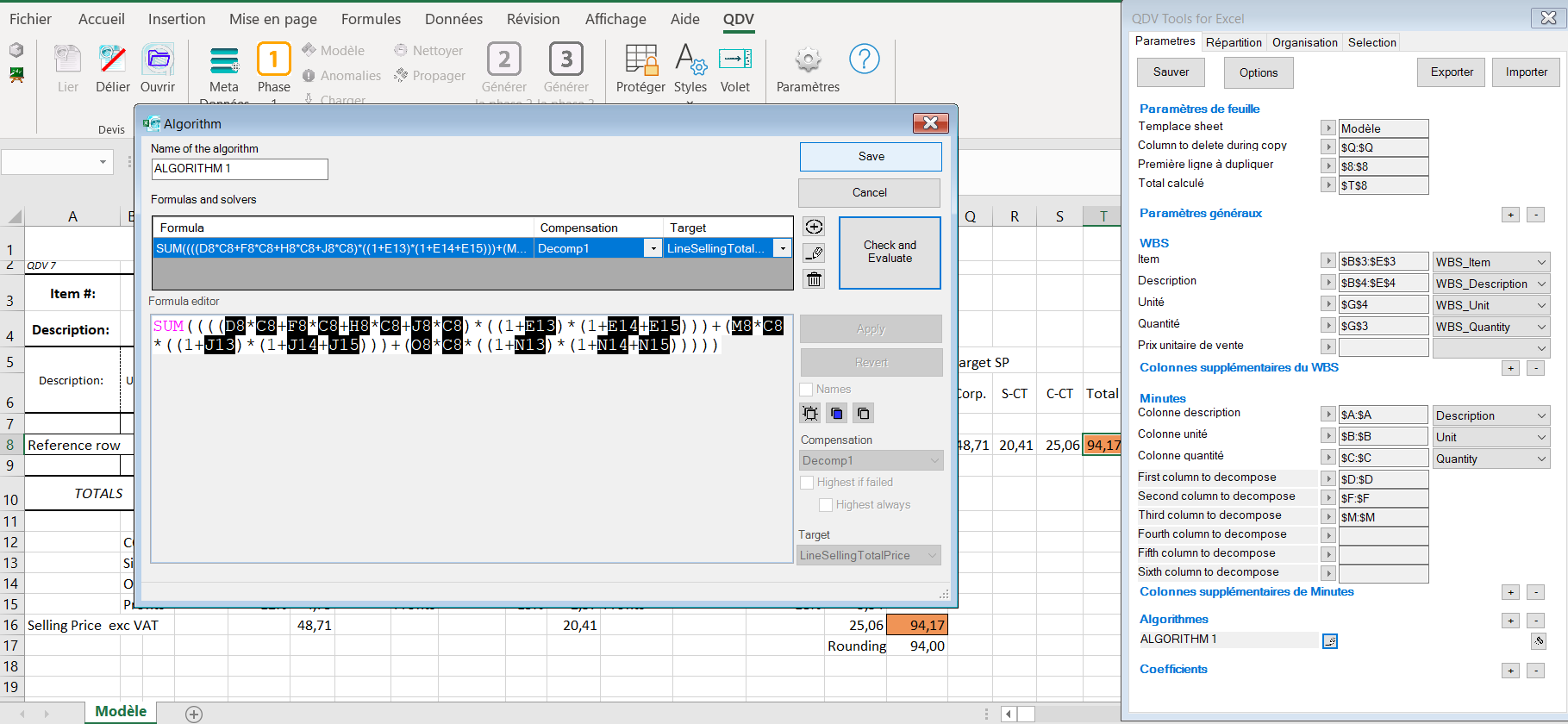Image resolution: width=1568 pixels, height=724 pixels.
Task: Delete the selected formula
Action: click(814, 278)
